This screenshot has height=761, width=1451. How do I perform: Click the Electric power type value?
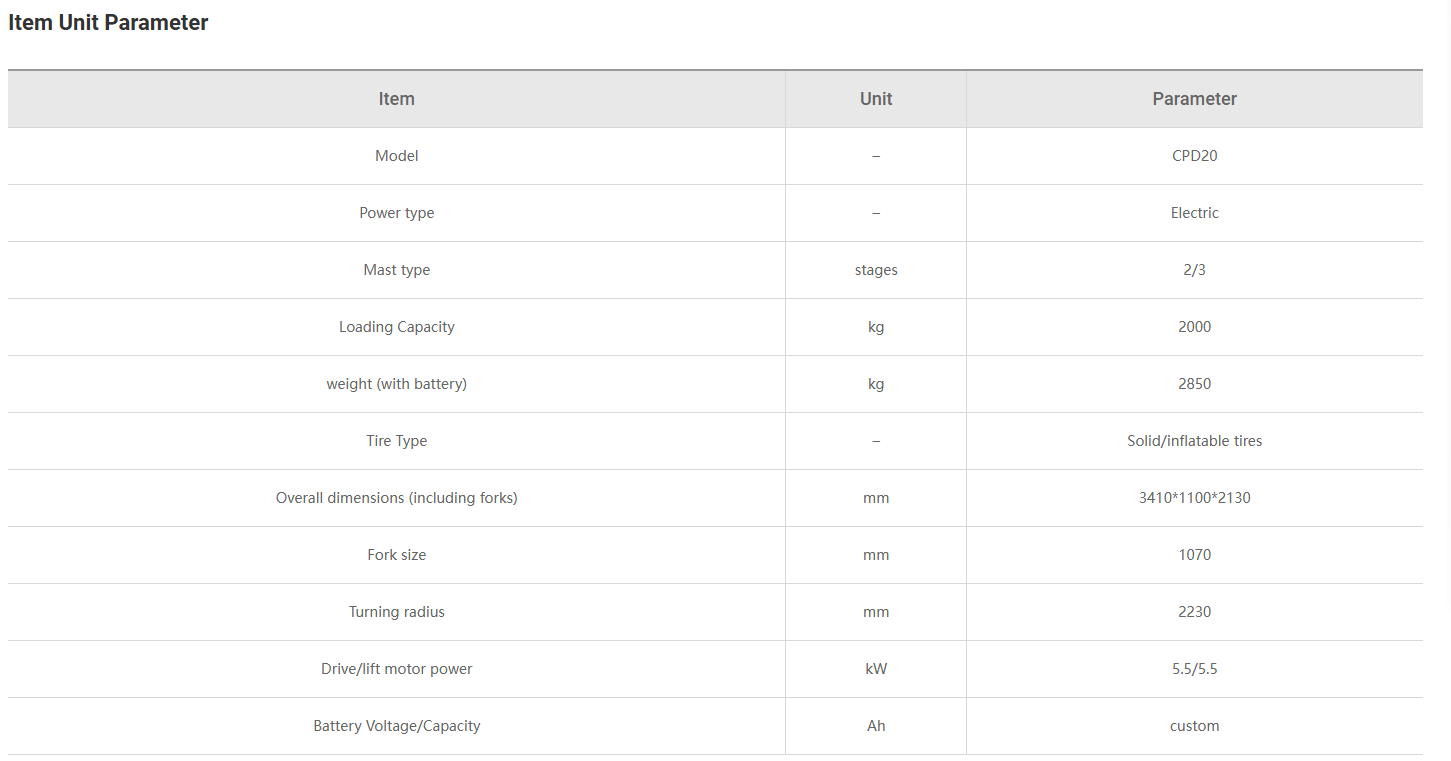(1194, 213)
